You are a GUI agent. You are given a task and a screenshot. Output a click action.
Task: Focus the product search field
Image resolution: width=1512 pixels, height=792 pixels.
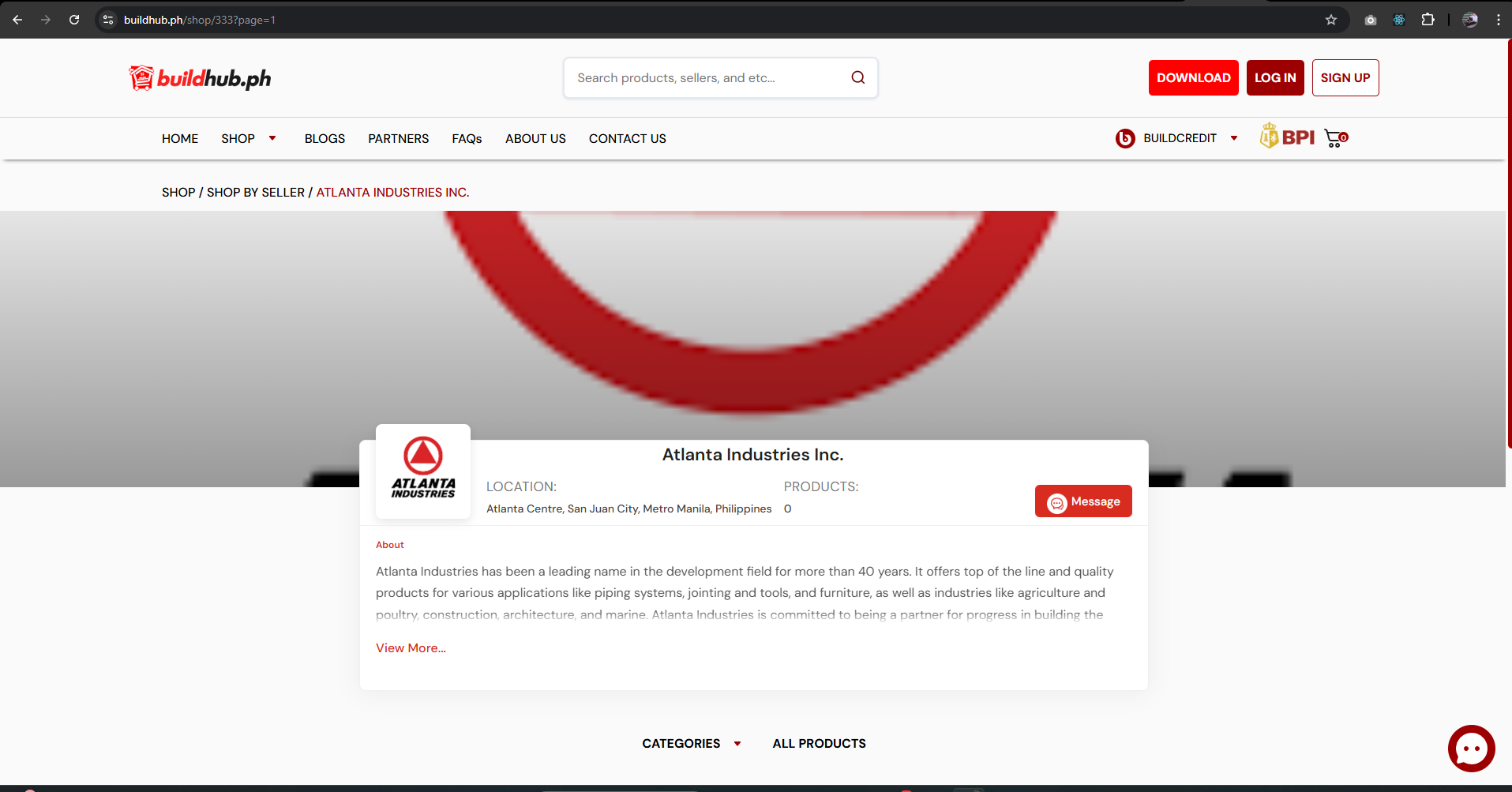(707, 77)
